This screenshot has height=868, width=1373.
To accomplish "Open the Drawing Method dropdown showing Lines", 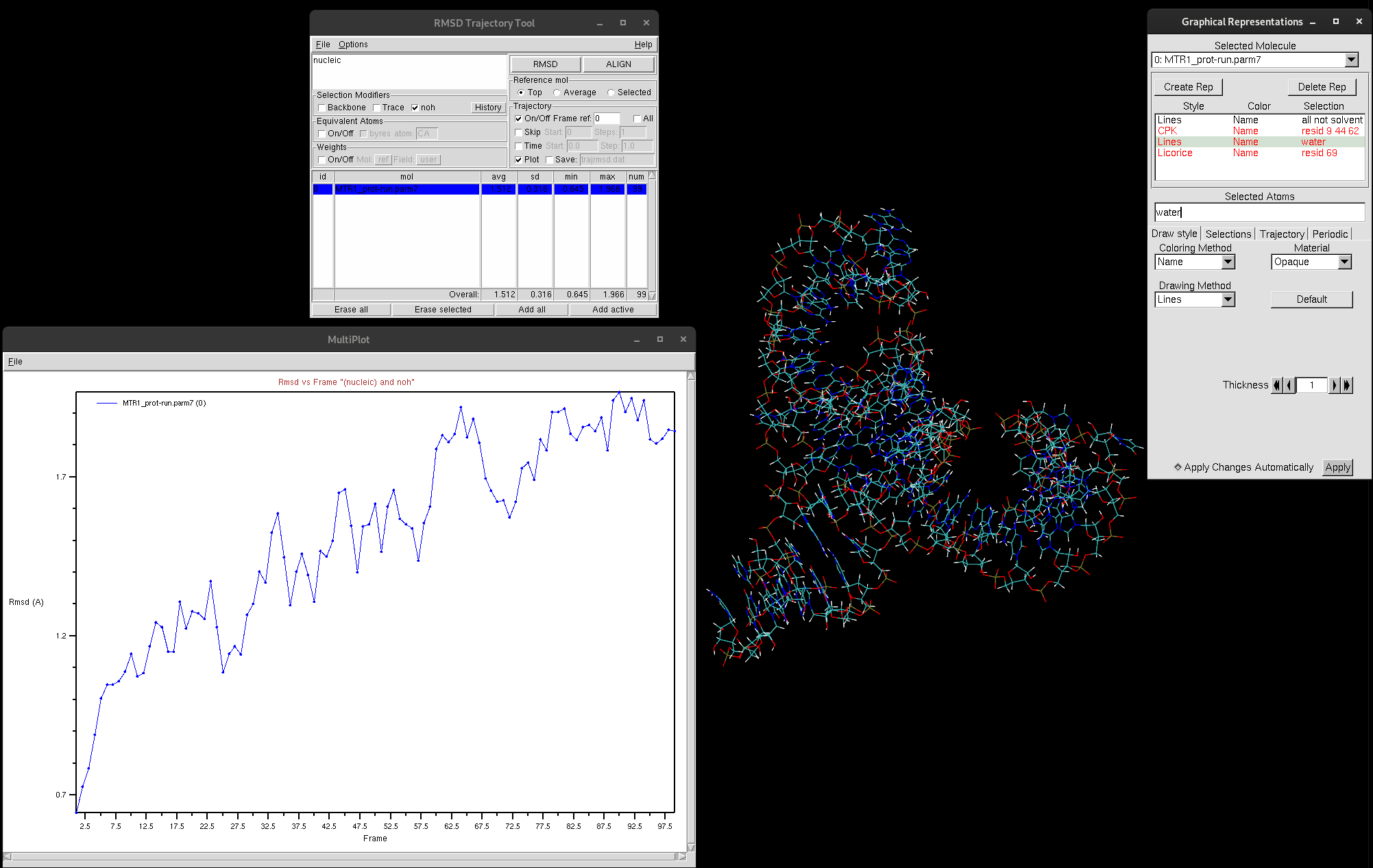I will (x=1227, y=299).
